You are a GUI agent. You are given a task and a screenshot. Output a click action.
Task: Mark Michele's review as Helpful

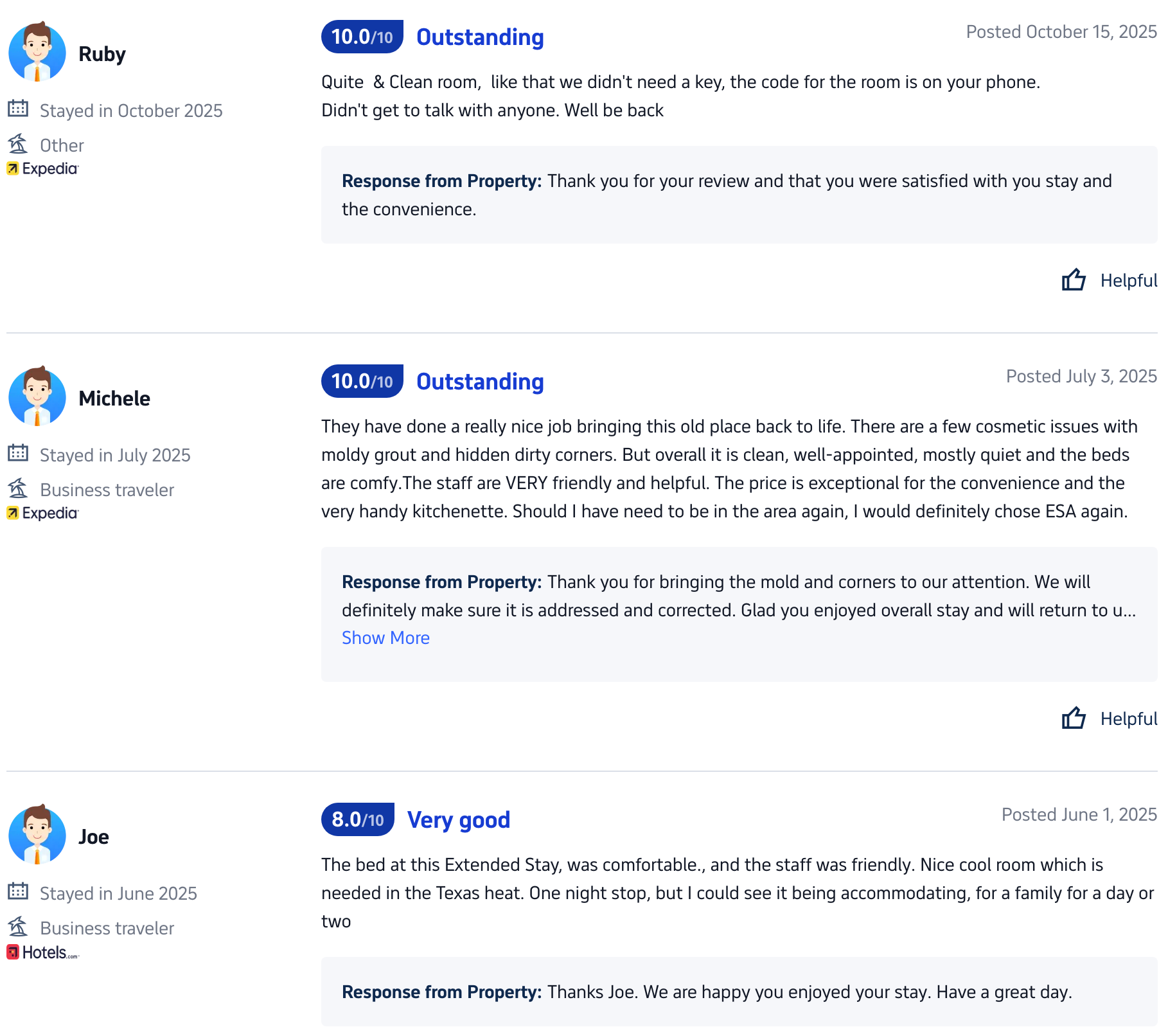[1128, 719]
